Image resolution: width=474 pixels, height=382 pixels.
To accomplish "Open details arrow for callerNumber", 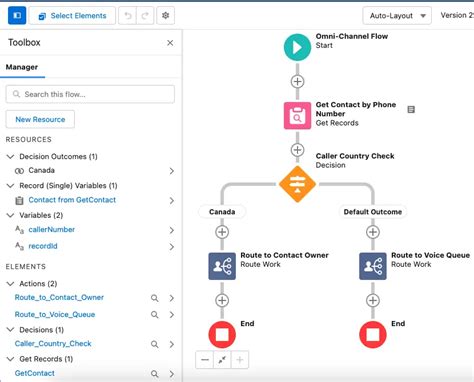I will pos(172,230).
